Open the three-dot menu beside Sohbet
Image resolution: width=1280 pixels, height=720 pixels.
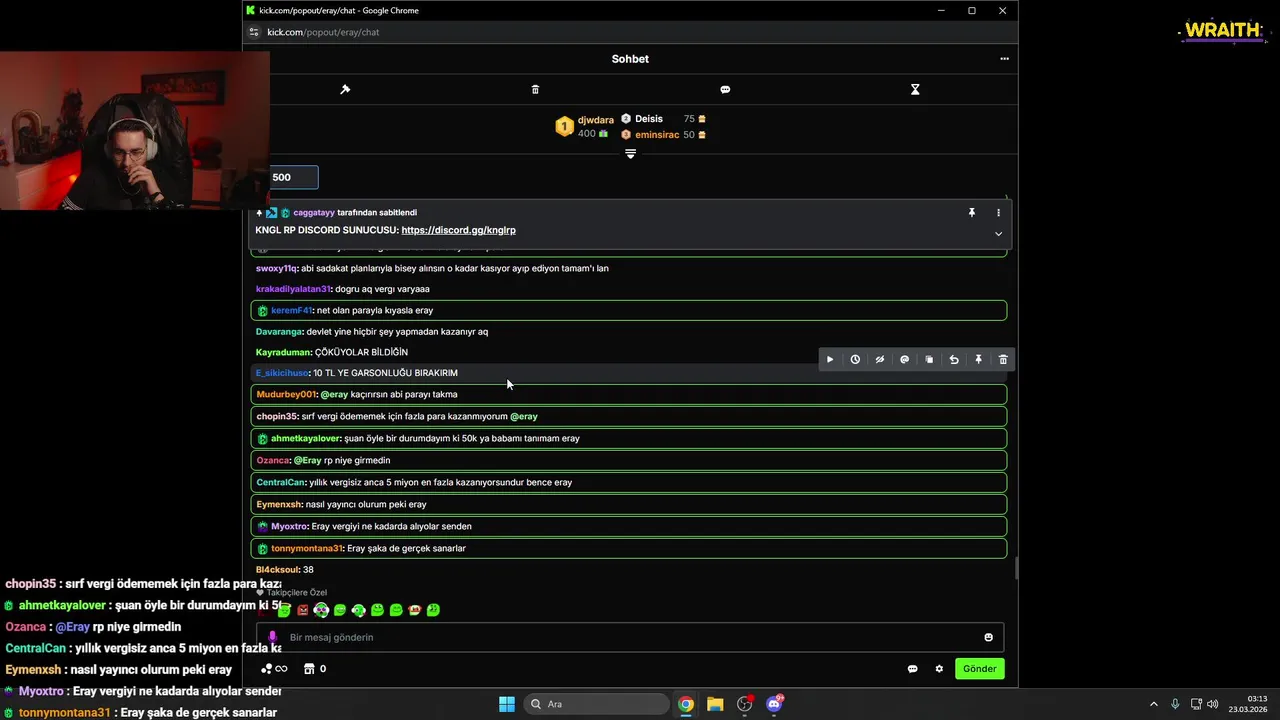click(x=1004, y=59)
